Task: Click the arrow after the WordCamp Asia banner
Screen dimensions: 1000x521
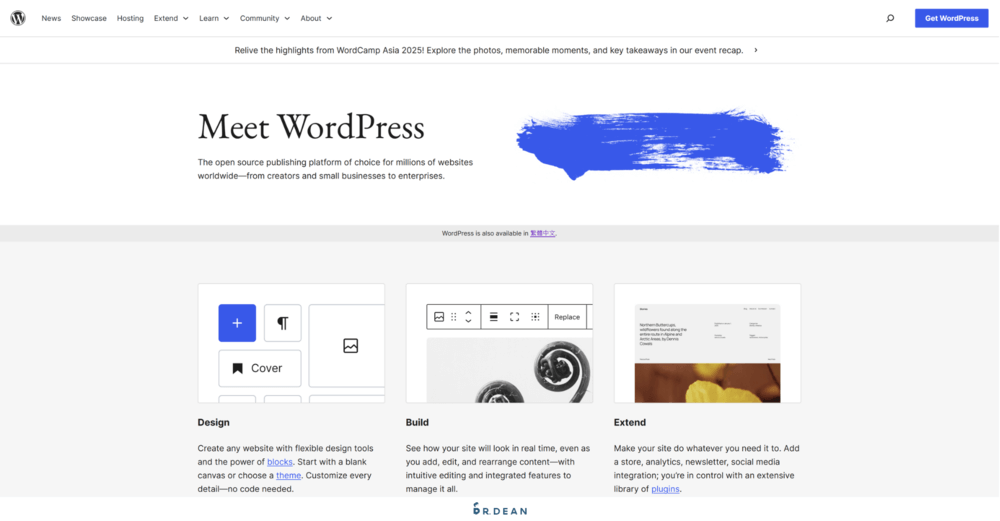Action: (x=756, y=50)
